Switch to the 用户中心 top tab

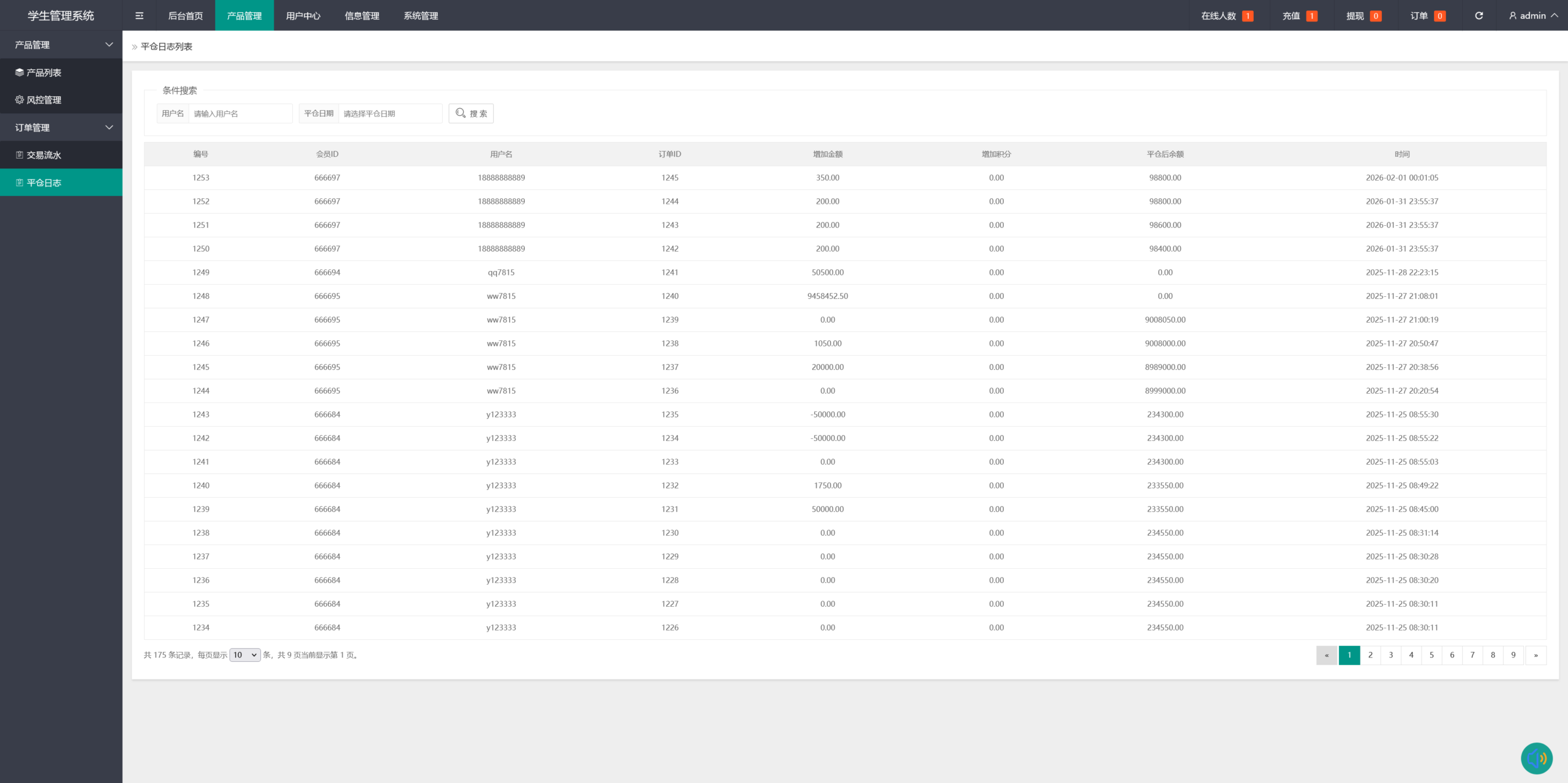[303, 16]
